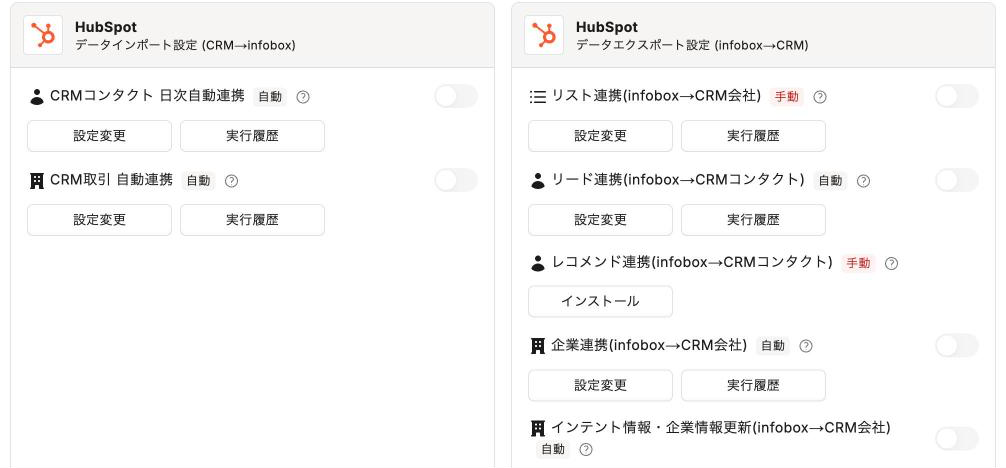
Task: Open help tooltip for 企業連携
Action: point(806,346)
